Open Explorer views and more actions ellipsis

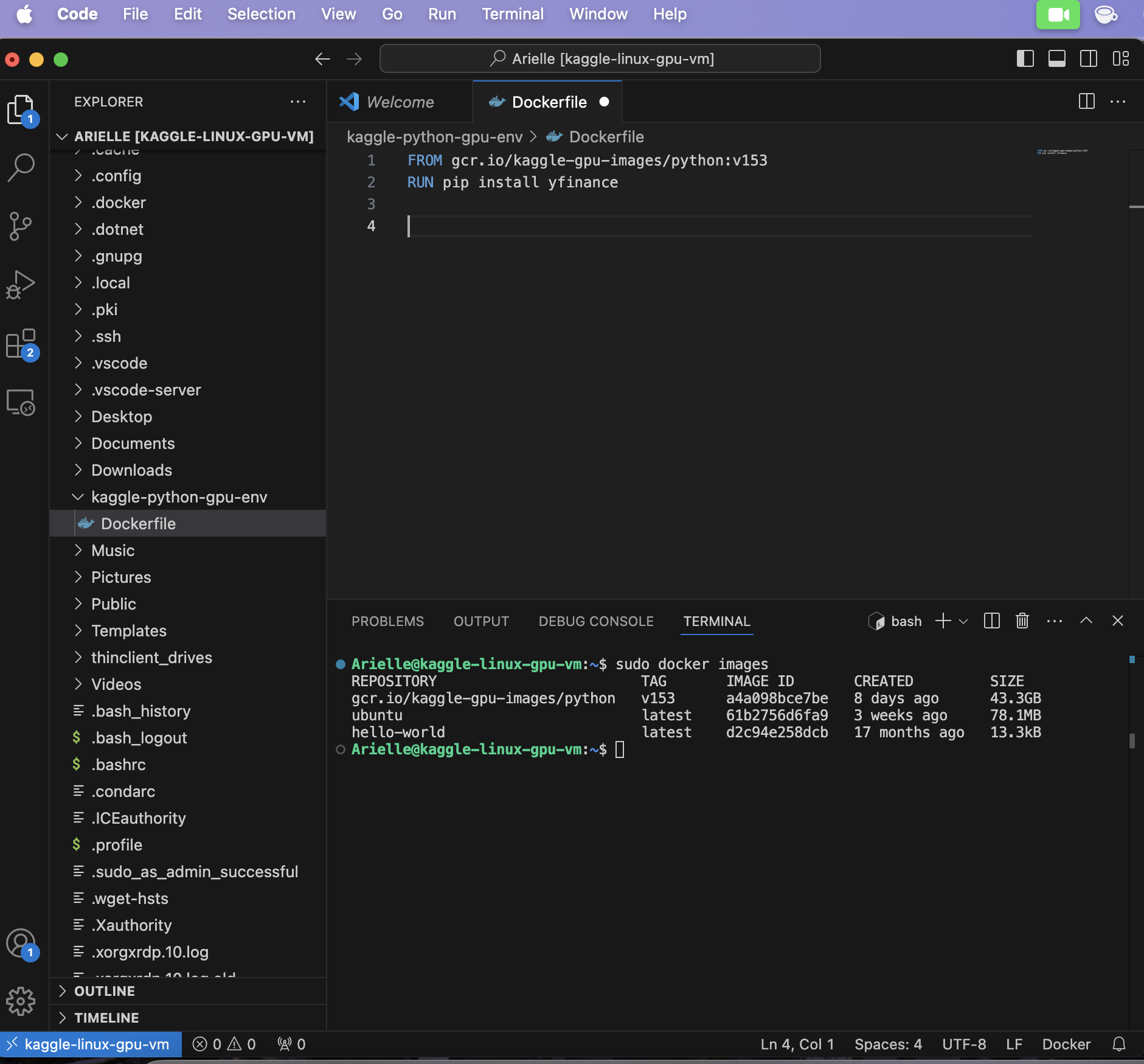(x=298, y=102)
